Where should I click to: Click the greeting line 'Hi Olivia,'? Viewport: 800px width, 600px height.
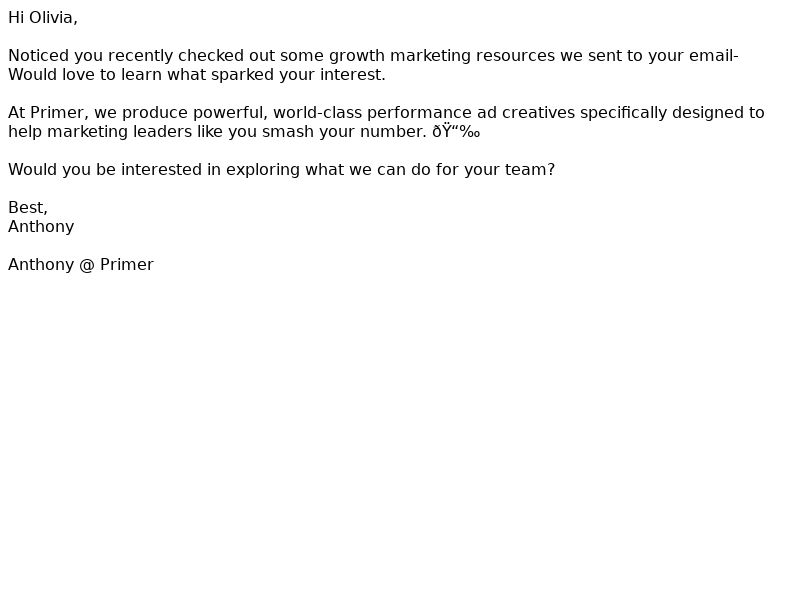coord(43,18)
